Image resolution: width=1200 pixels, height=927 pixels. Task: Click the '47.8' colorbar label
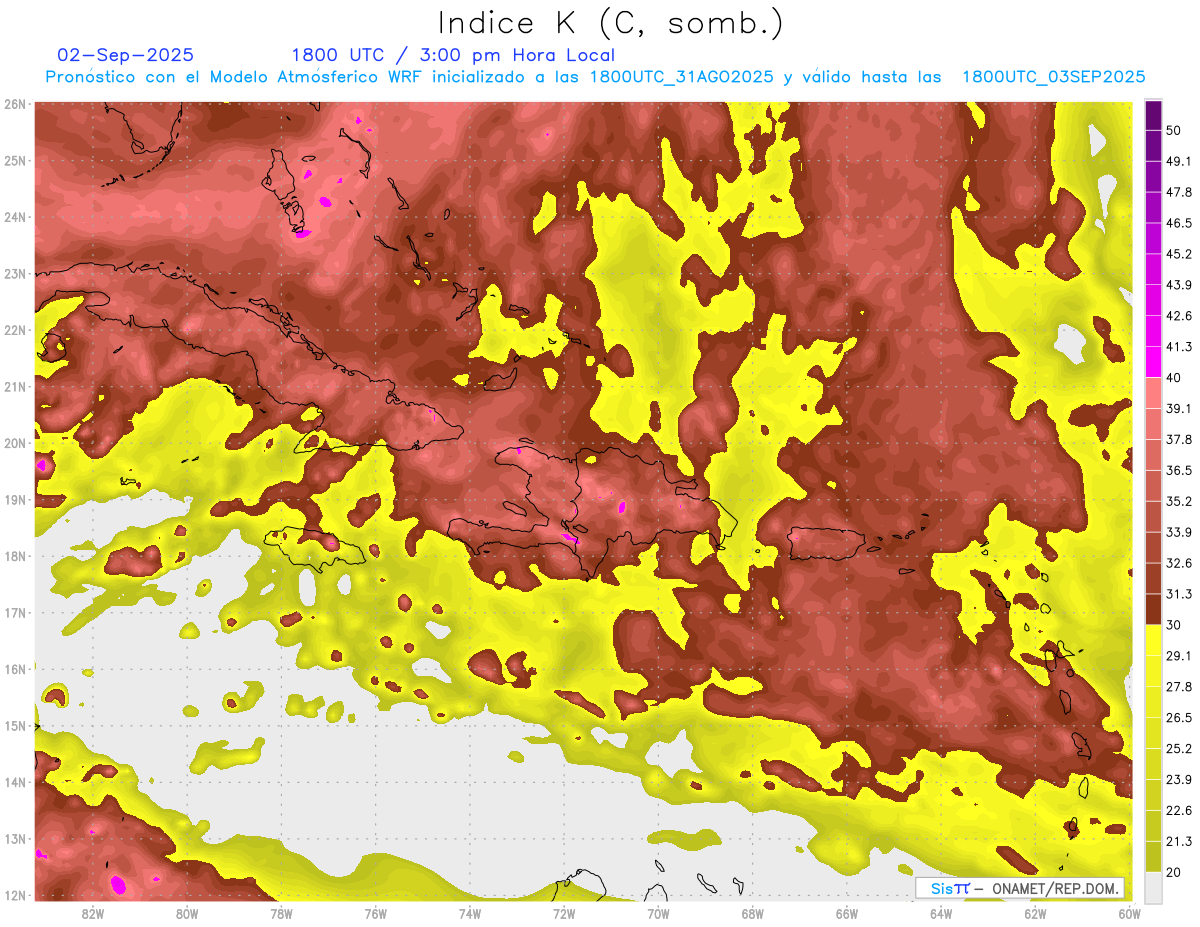point(1178,192)
